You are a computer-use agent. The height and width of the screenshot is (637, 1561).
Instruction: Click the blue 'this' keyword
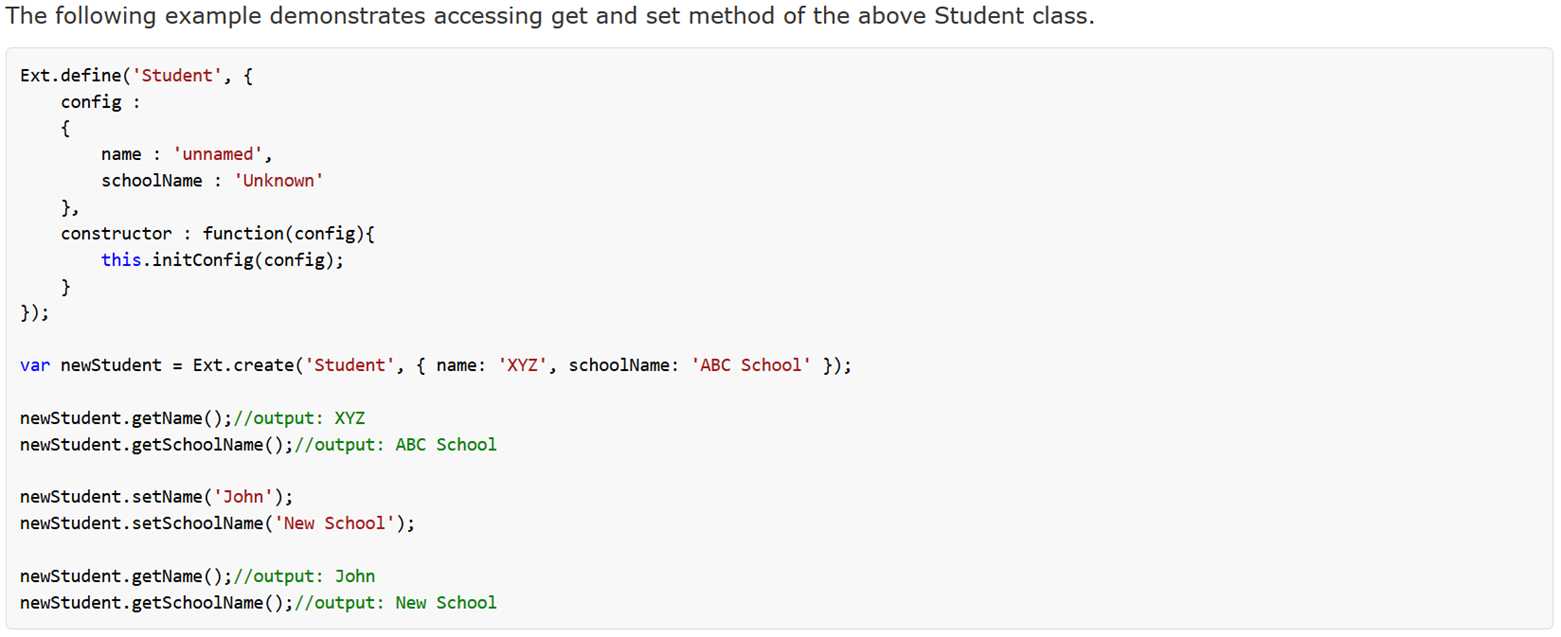tap(120, 260)
